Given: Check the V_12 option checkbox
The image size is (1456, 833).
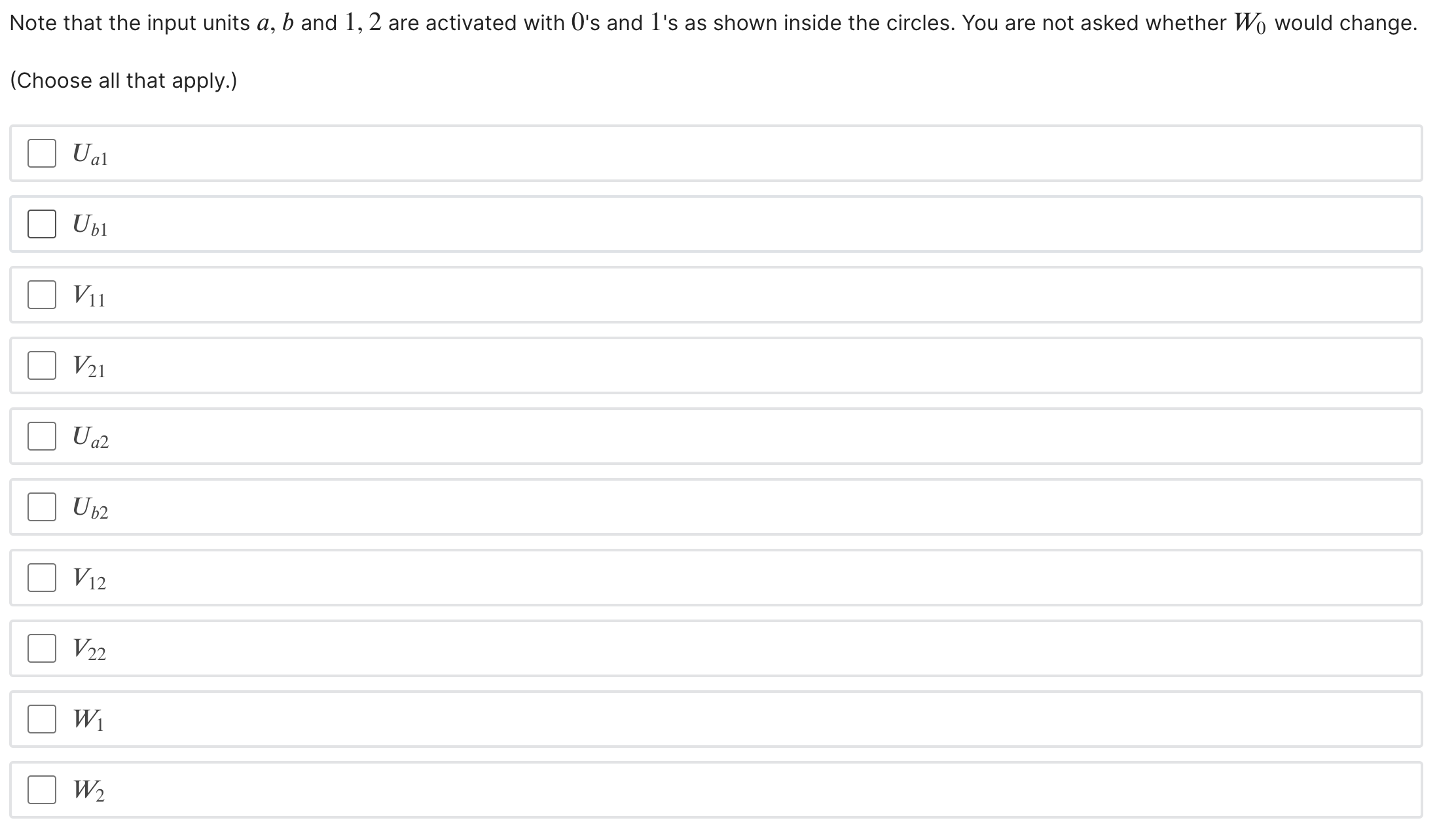Looking at the screenshot, I should [x=41, y=578].
